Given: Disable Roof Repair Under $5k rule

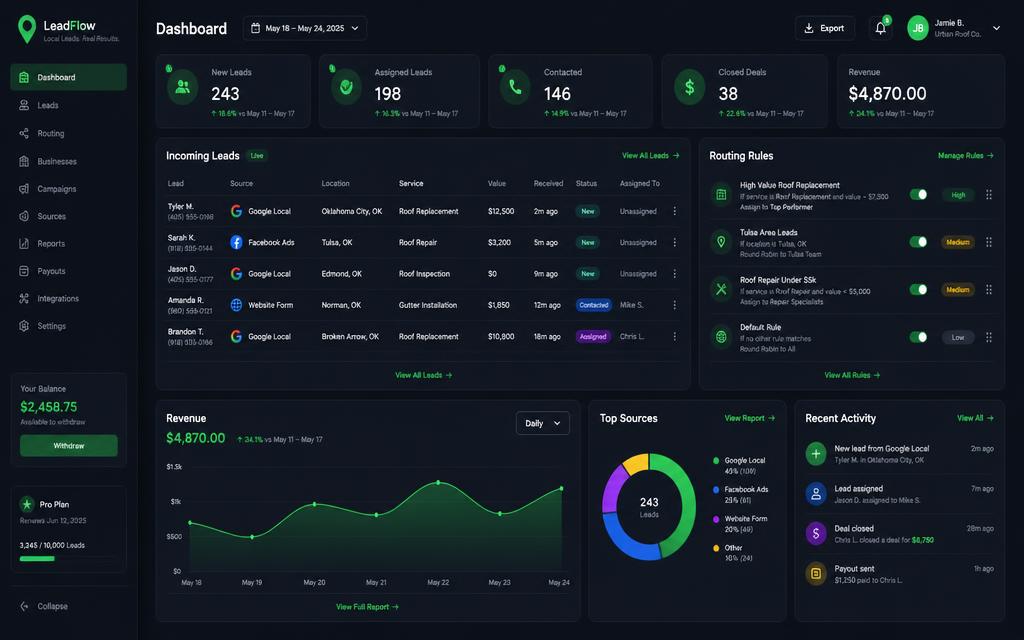Looking at the screenshot, I should tap(918, 289).
